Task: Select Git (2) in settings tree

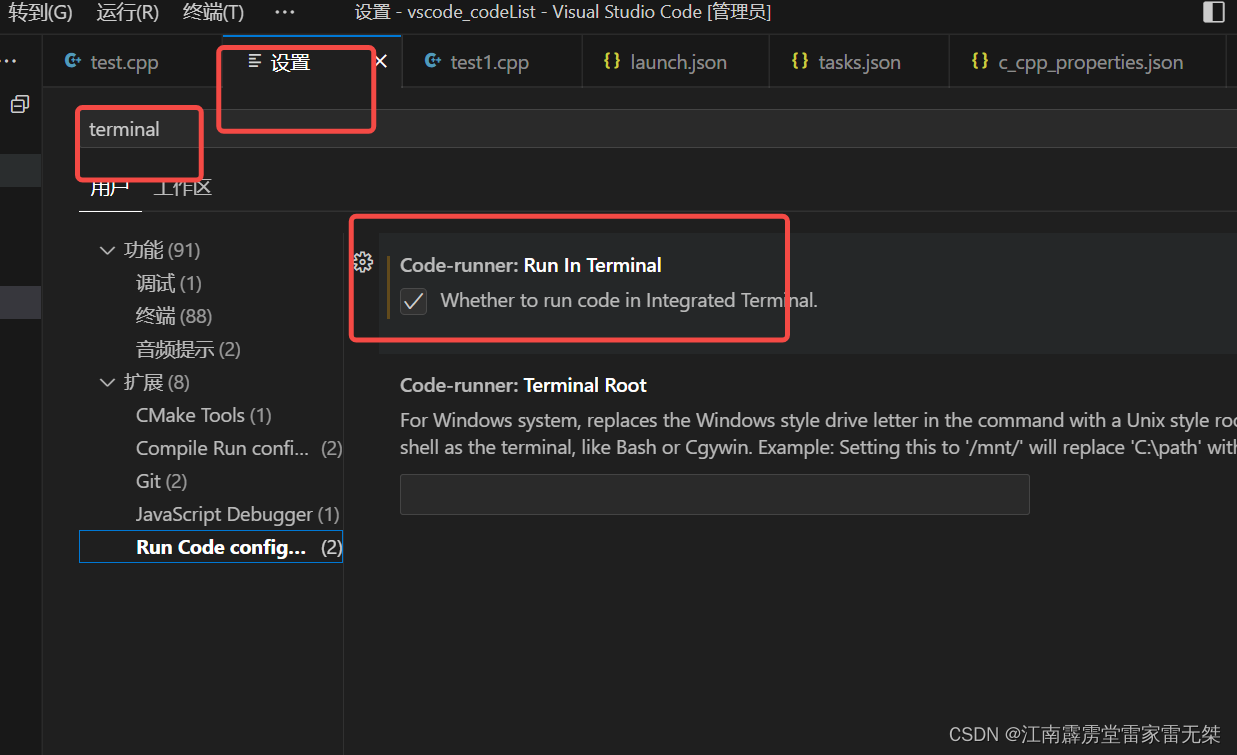Action: click(162, 481)
